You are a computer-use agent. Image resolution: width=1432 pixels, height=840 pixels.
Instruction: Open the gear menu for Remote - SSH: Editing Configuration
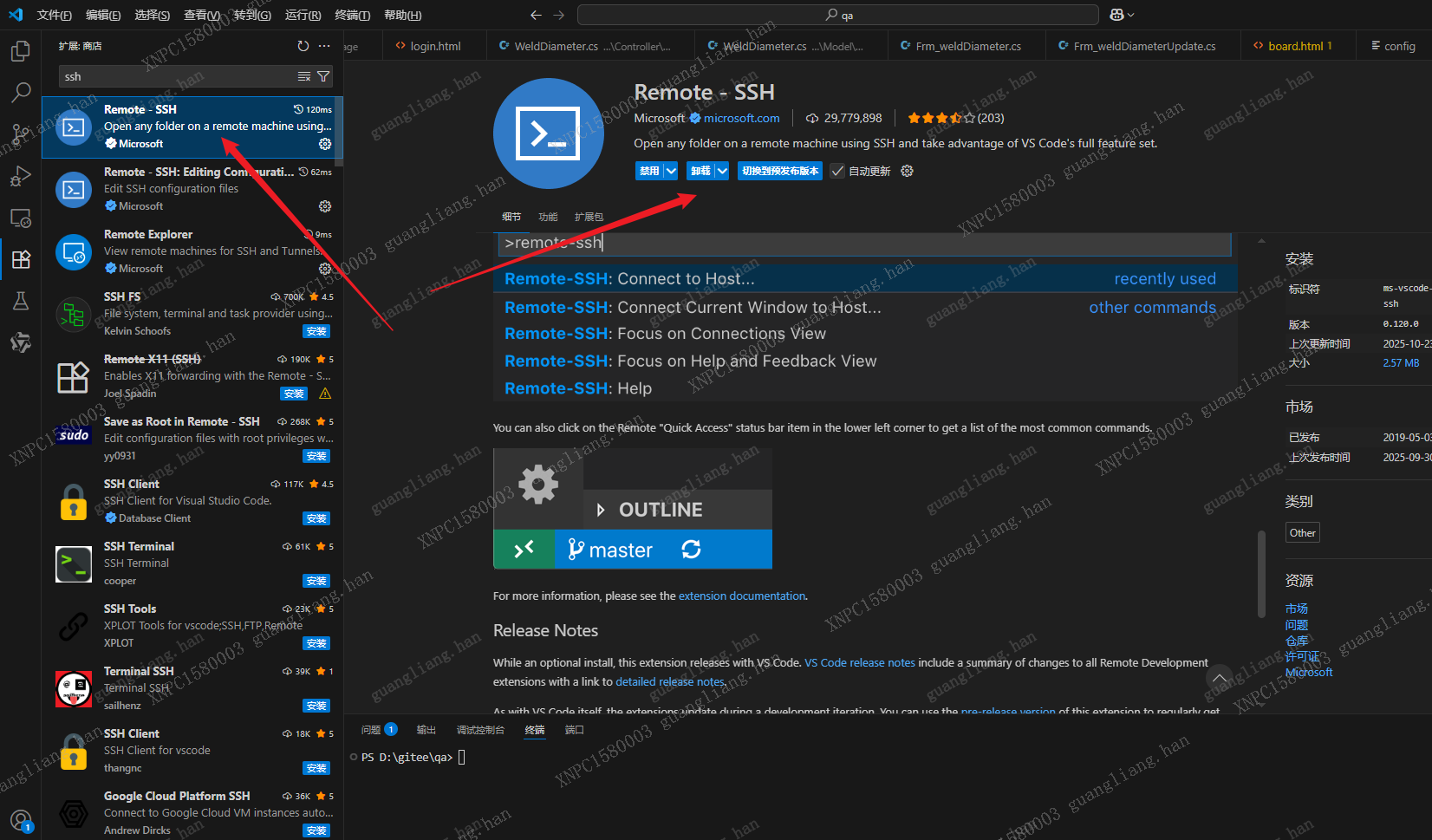[x=325, y=206]
